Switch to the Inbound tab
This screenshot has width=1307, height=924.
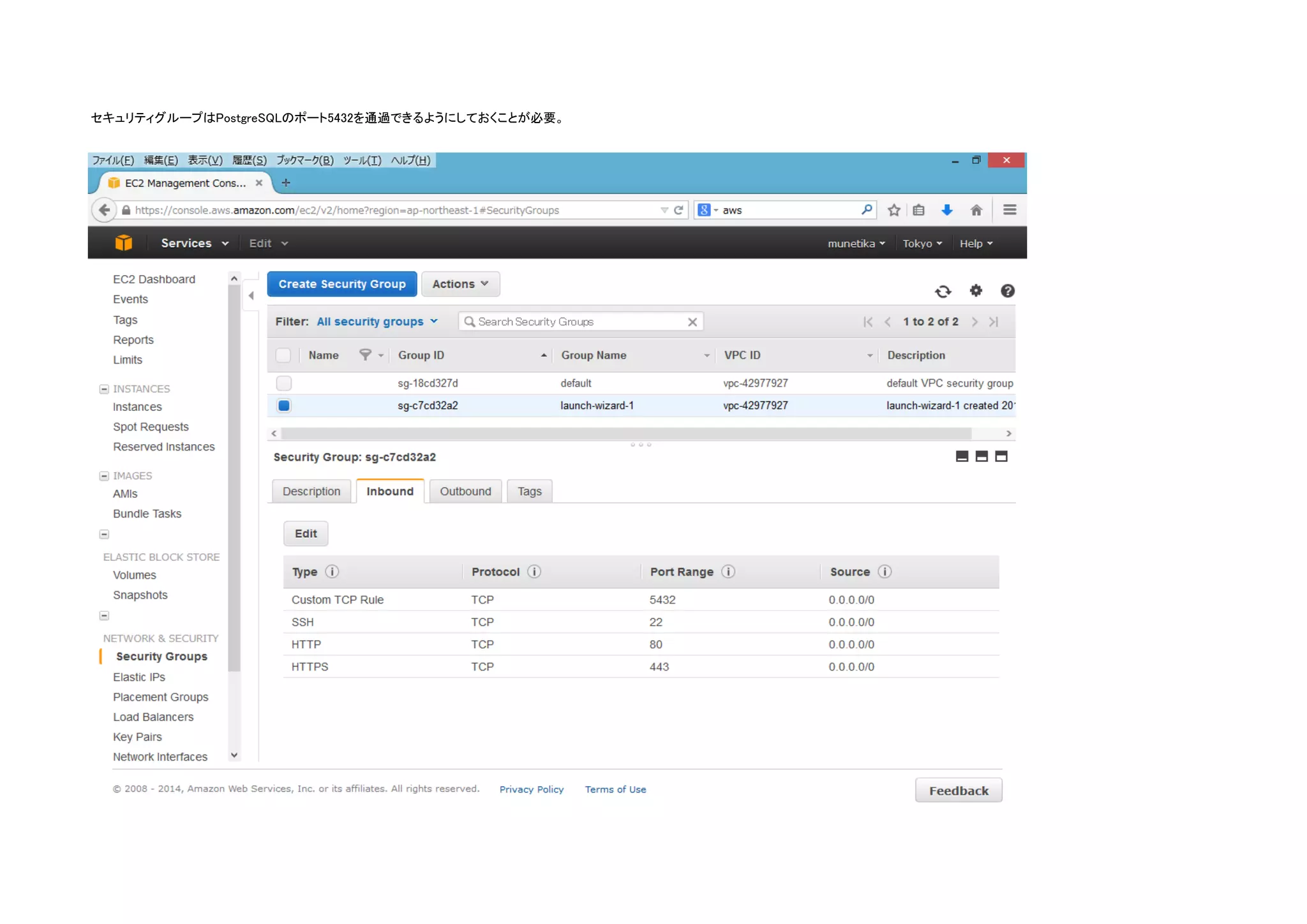pos(390,491)
